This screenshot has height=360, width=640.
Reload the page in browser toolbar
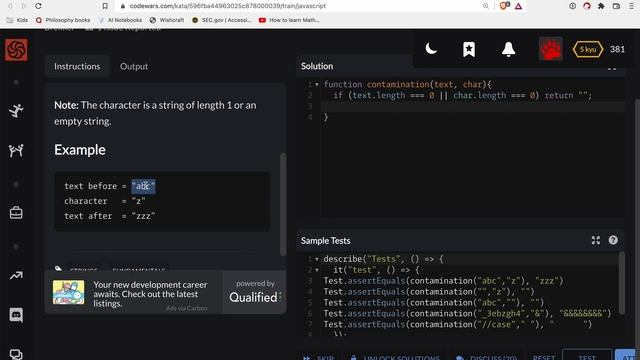[x=38, y=6]
